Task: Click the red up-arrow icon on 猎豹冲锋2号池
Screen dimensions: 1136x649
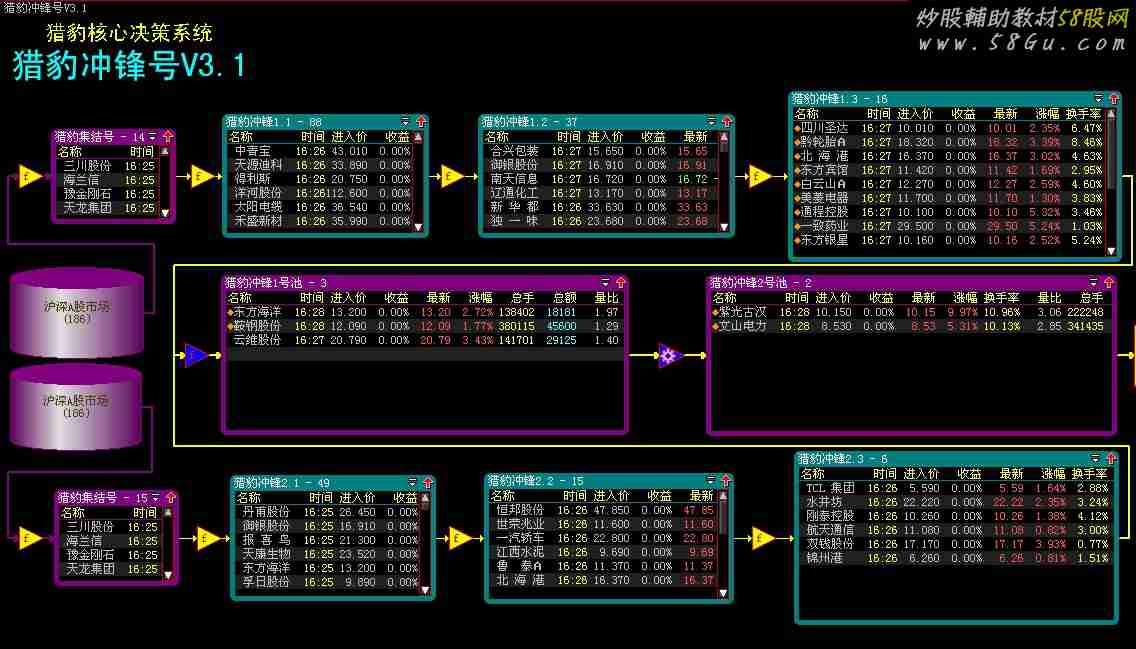Action: pos(1108,282)
